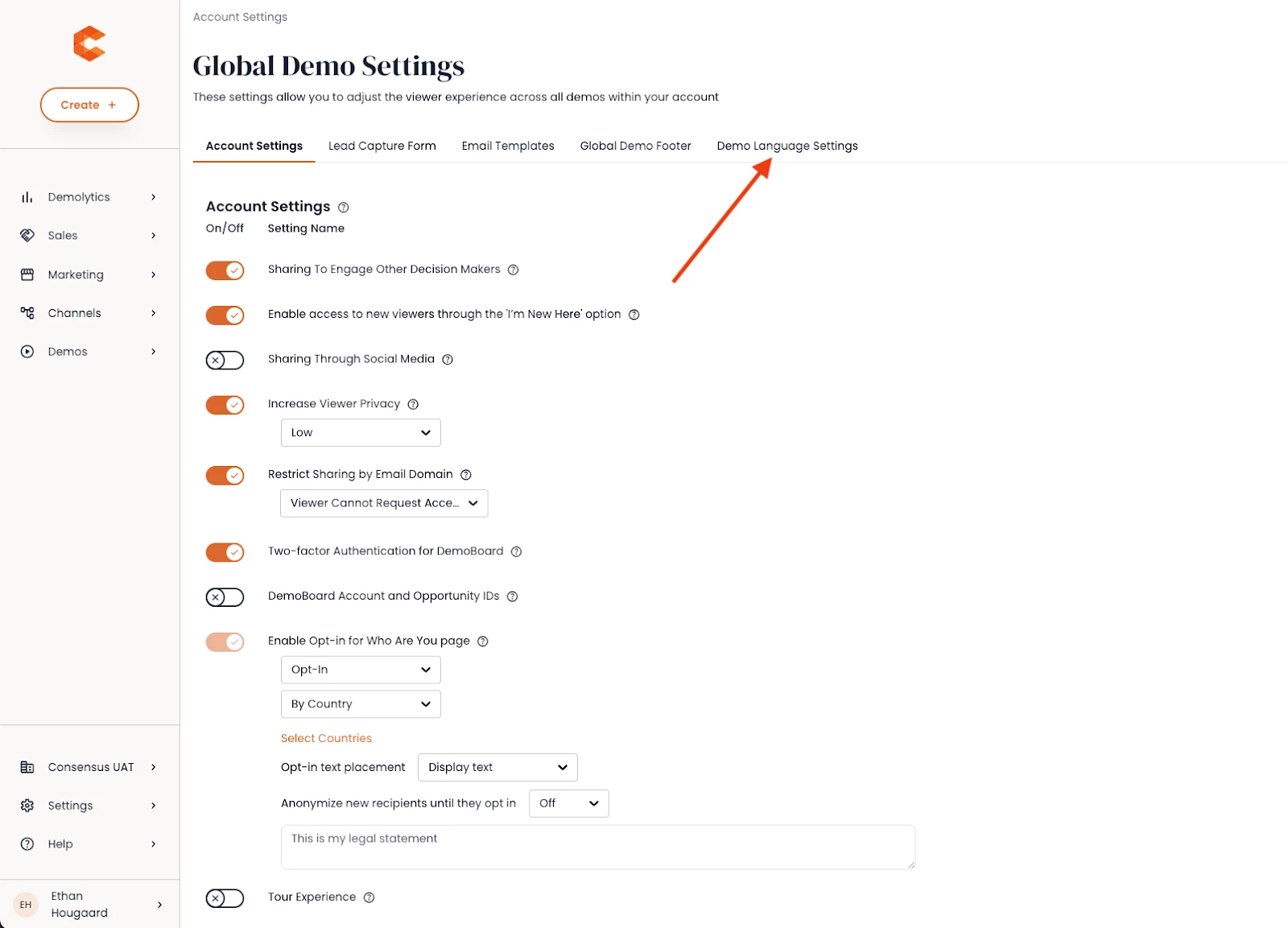Open the By Country dropdown
This screenshot has height=928, width=1288.
[x=361, y=704]
